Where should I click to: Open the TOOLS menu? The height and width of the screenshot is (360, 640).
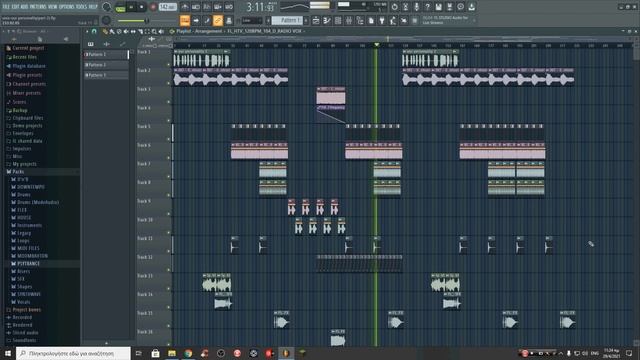(x=82, y=7)
